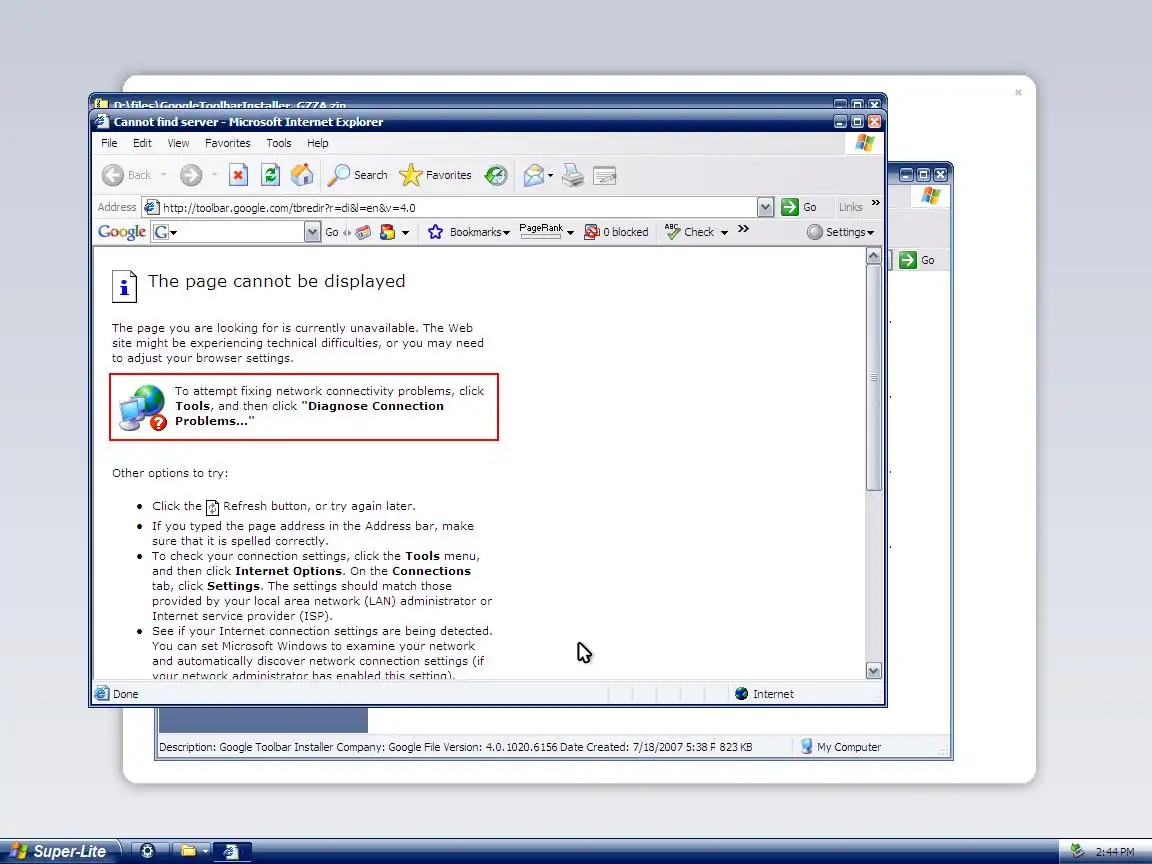The width and height of the screenshot is (1152, 864).
Task: Expand the Check button dropdown arrow
Action: 724,233
